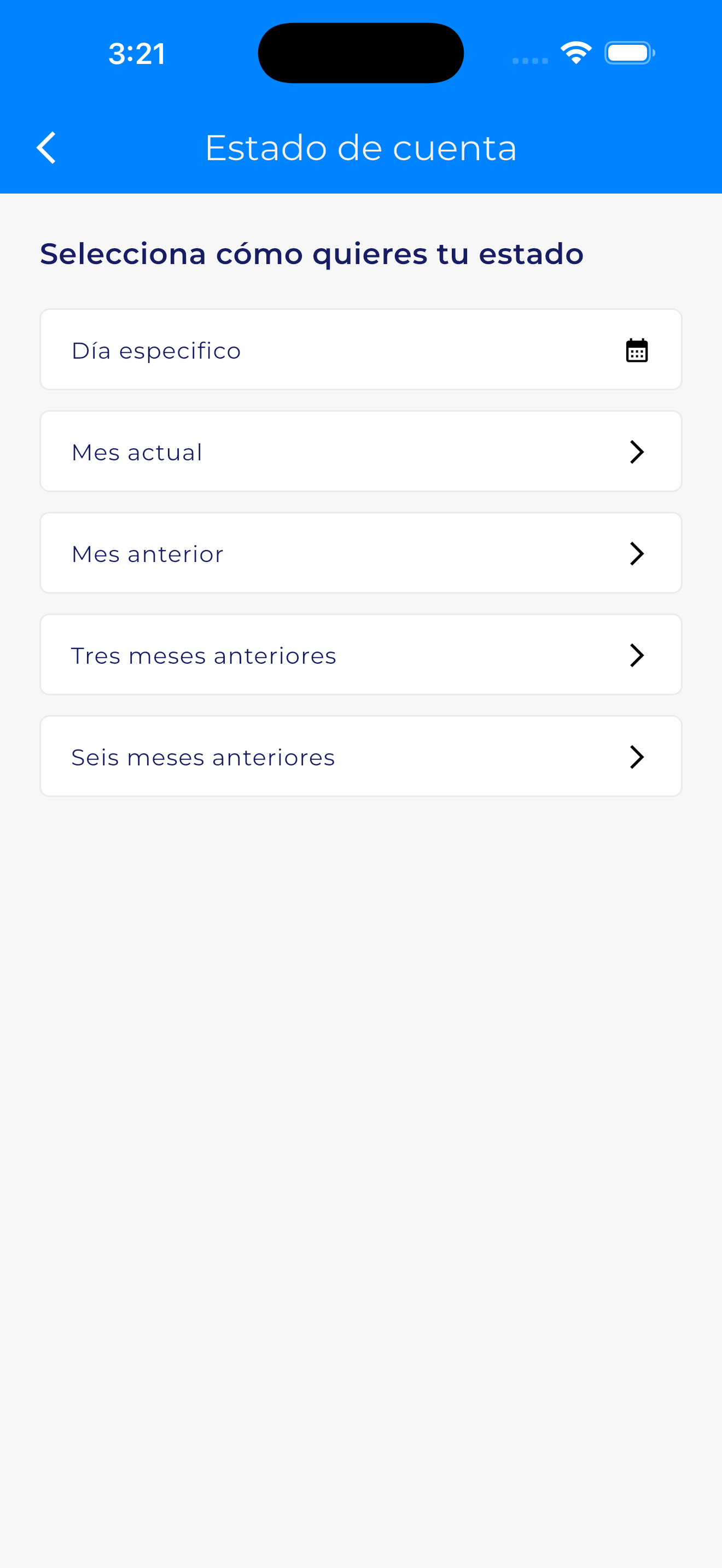This screenshot has width=722, height=1568.
Task: Choose the Mes actual statement label
Action: pos(137,453)
